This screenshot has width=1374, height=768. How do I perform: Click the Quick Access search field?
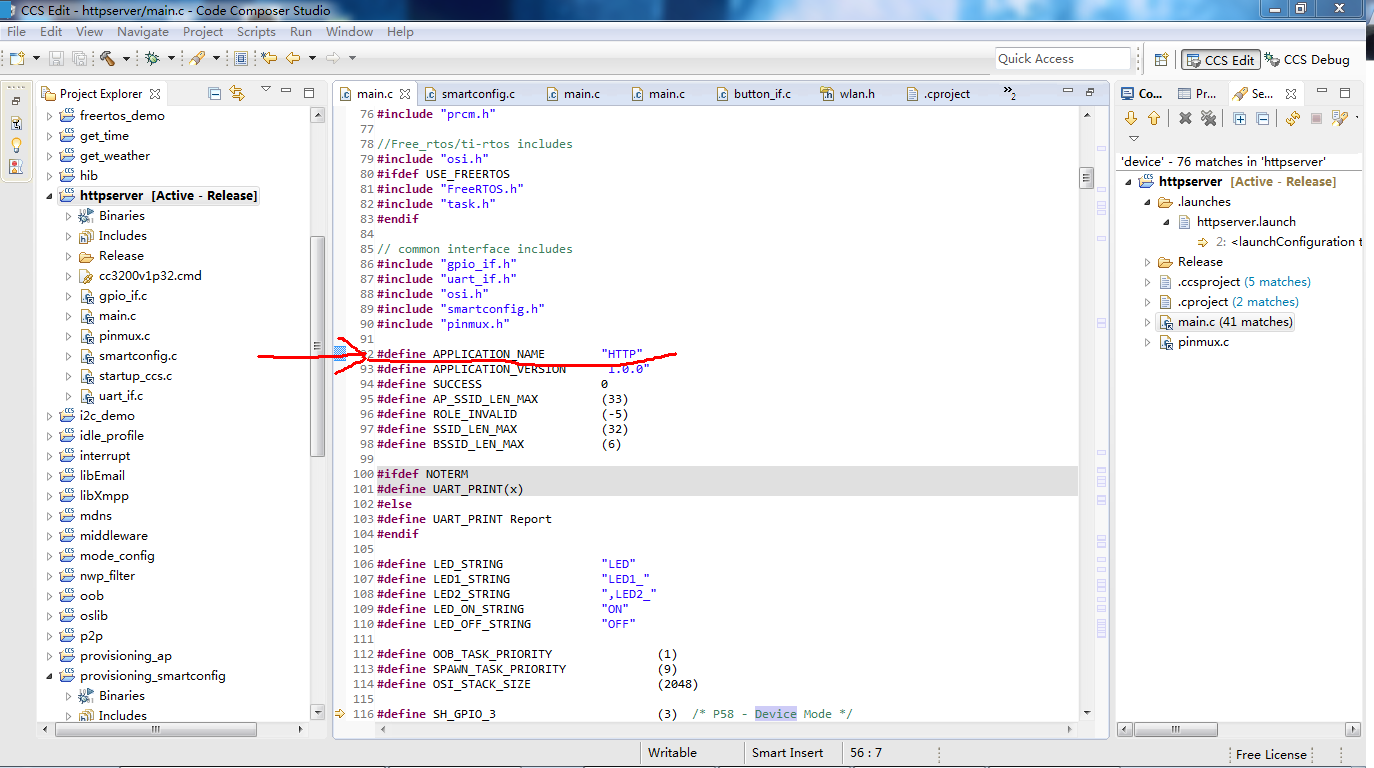point(1063,59)
